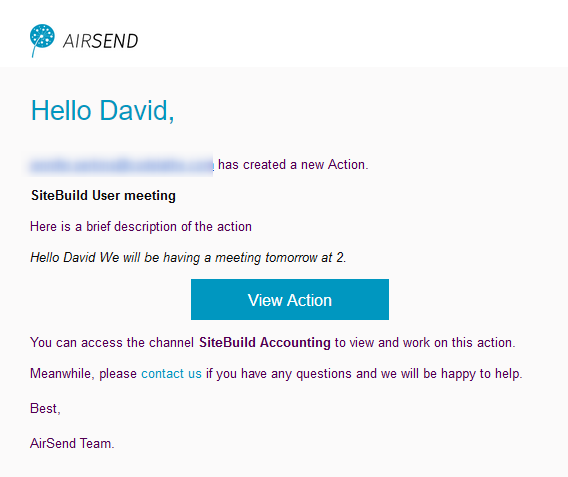Click the View Action button
Viewport: 568px width, 477px height.
(290, 300)
